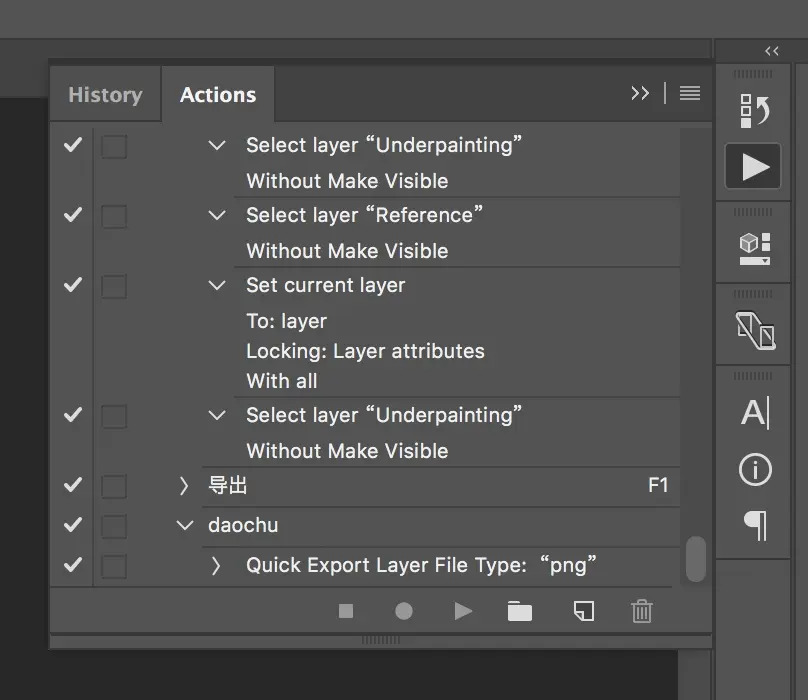
Task: Click the Actions panel vertical scrollbar thumb
Action: pyautogui.click(x=695, y=559)
